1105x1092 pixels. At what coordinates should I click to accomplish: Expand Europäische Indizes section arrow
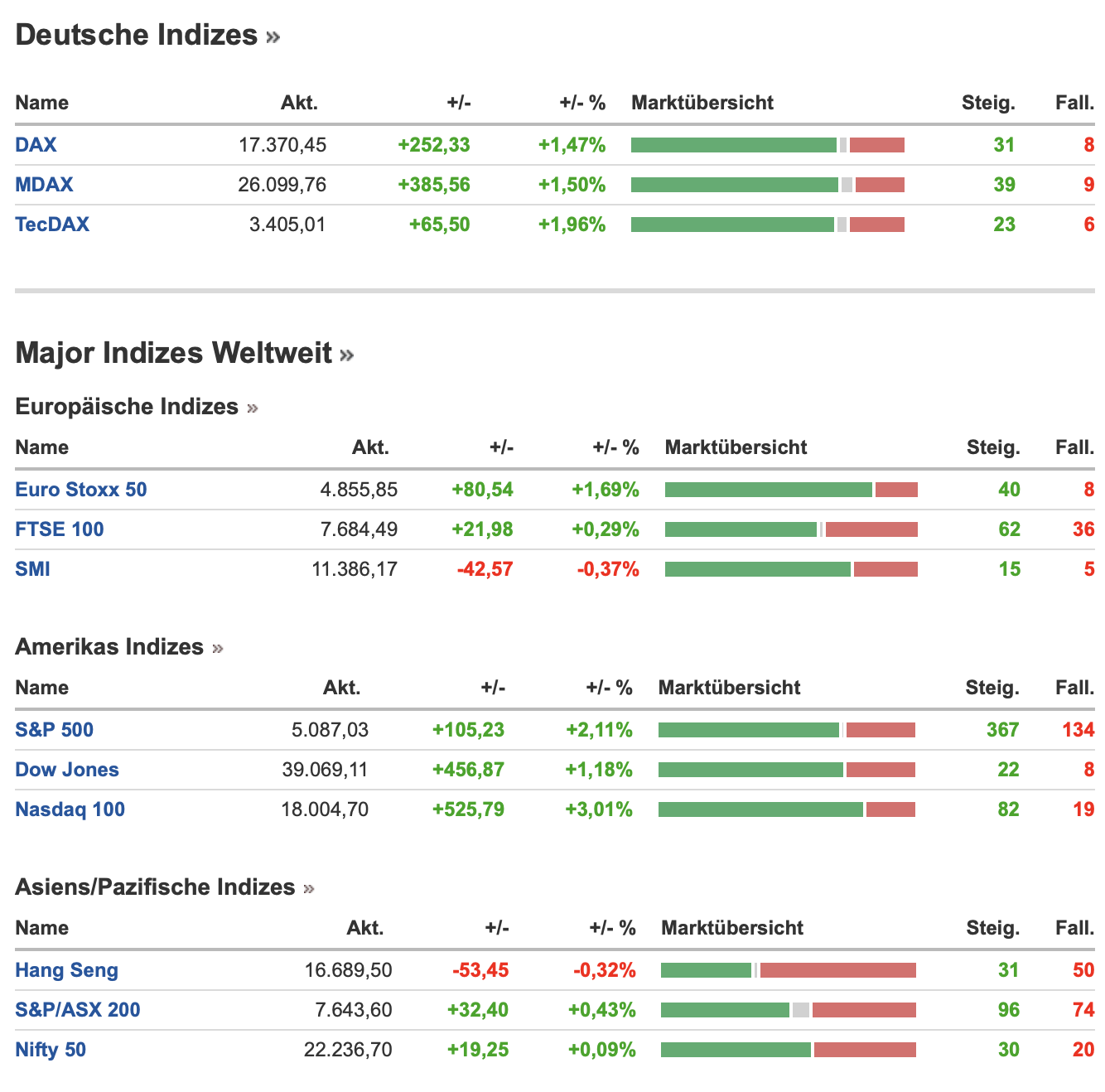253,408
